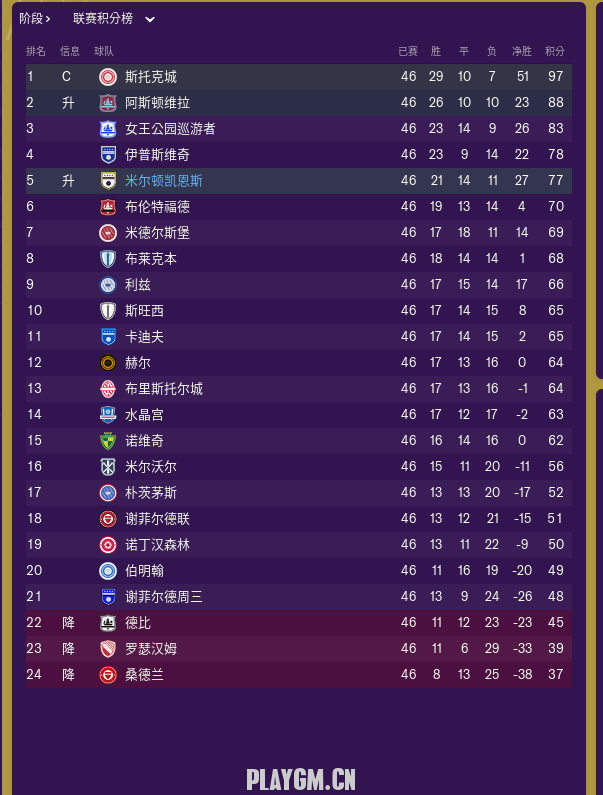Open the 米尔顿凯恩斯 team name link
The width and height of the screenshot is (603, 795).
[x=164, y=181]
